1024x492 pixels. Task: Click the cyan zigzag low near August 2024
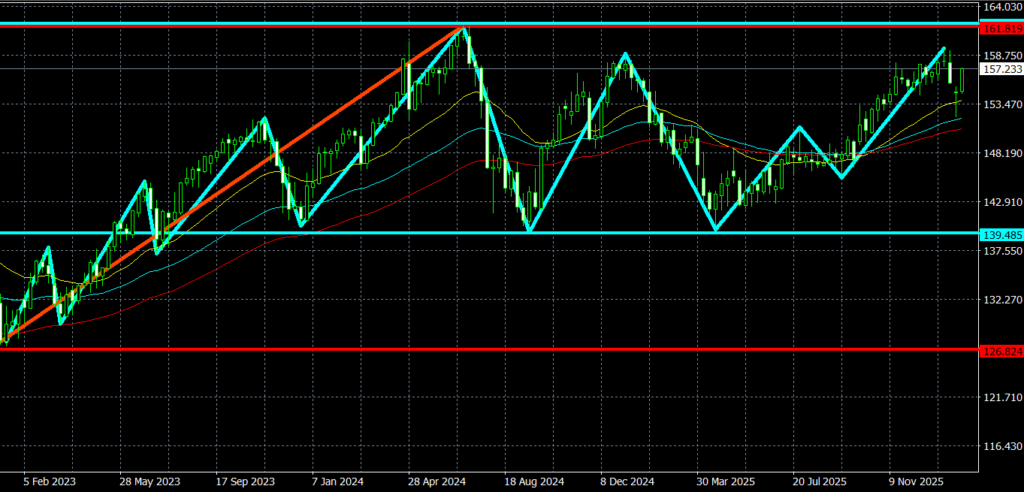click(x=529, y=231)
